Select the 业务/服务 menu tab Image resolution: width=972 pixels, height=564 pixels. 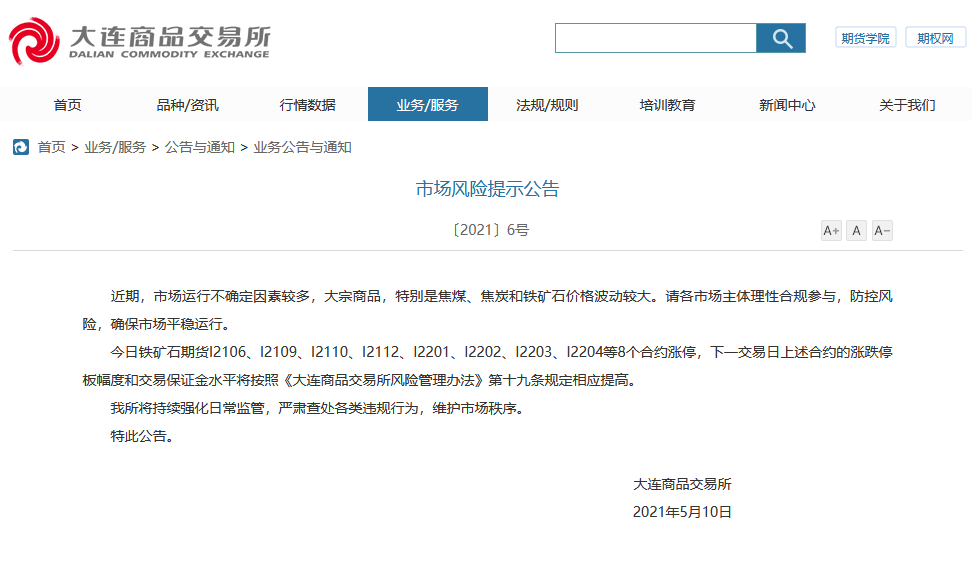point(428,104)
